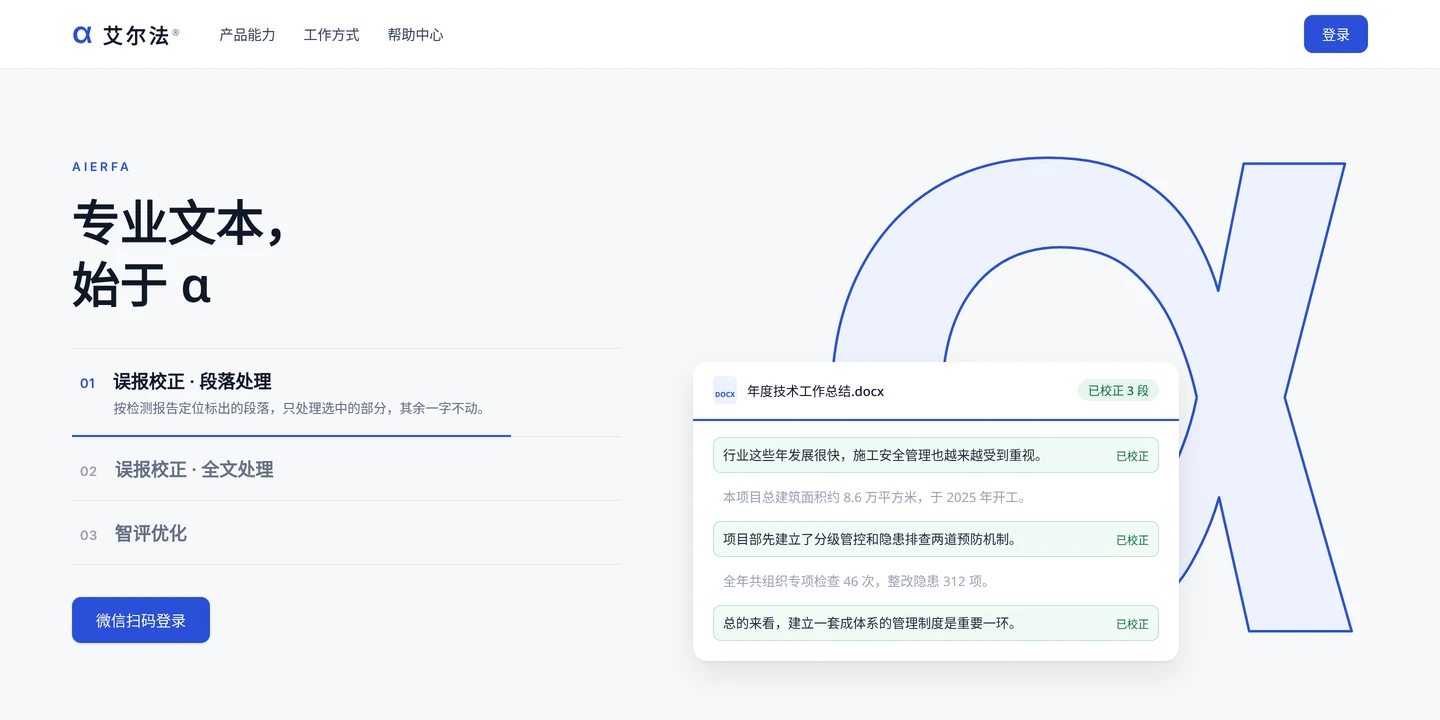Image resolution: width=1440 pixels, height=720 pixels.
Task: Click the 已校正 3 段 status badge
Action: pyautogui.click(x=1118, y=390)
